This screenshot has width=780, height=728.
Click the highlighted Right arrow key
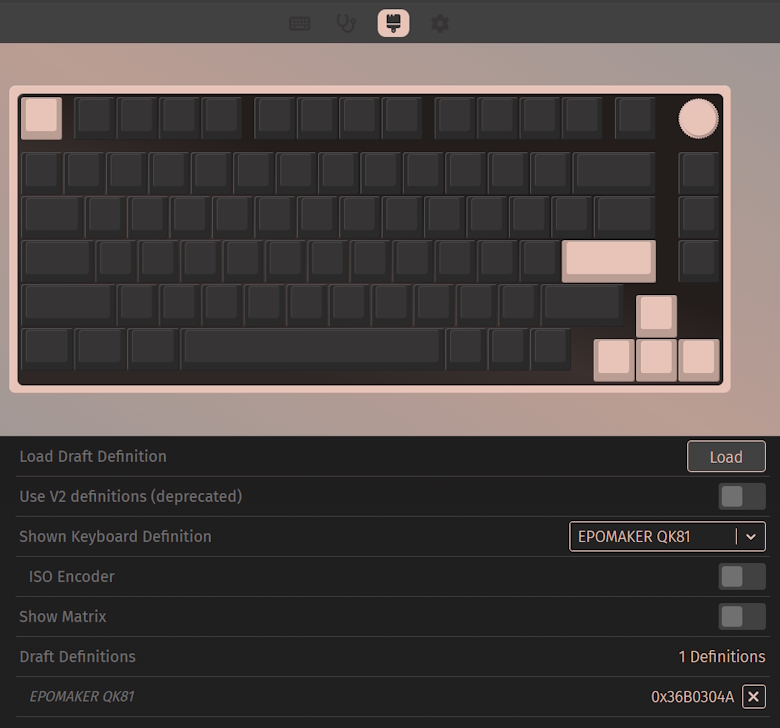(698, 360)
